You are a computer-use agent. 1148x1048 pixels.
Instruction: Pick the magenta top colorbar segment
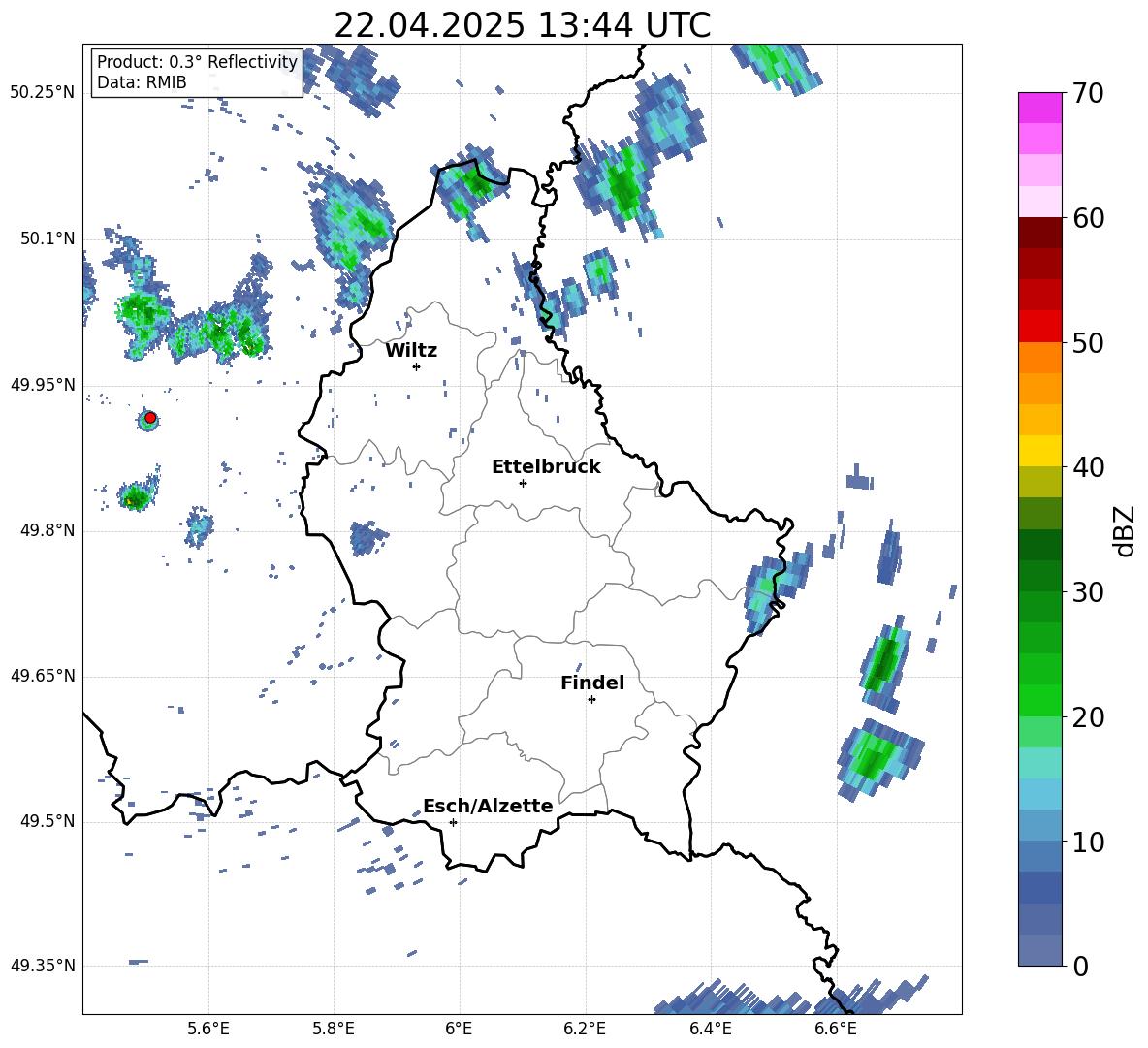(x=1039, y=108)
